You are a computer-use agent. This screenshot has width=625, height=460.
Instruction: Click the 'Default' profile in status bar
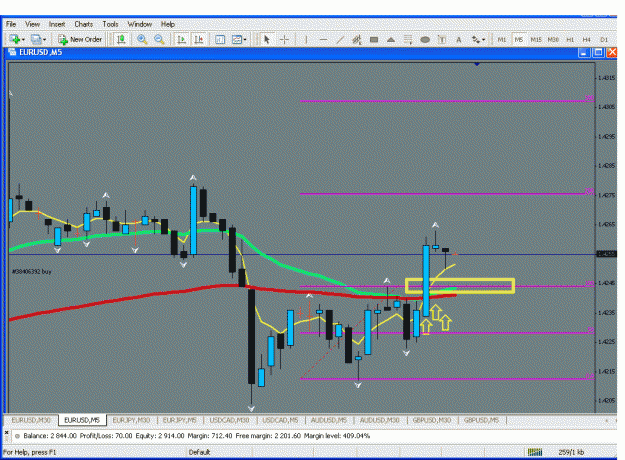click(199, 452)
